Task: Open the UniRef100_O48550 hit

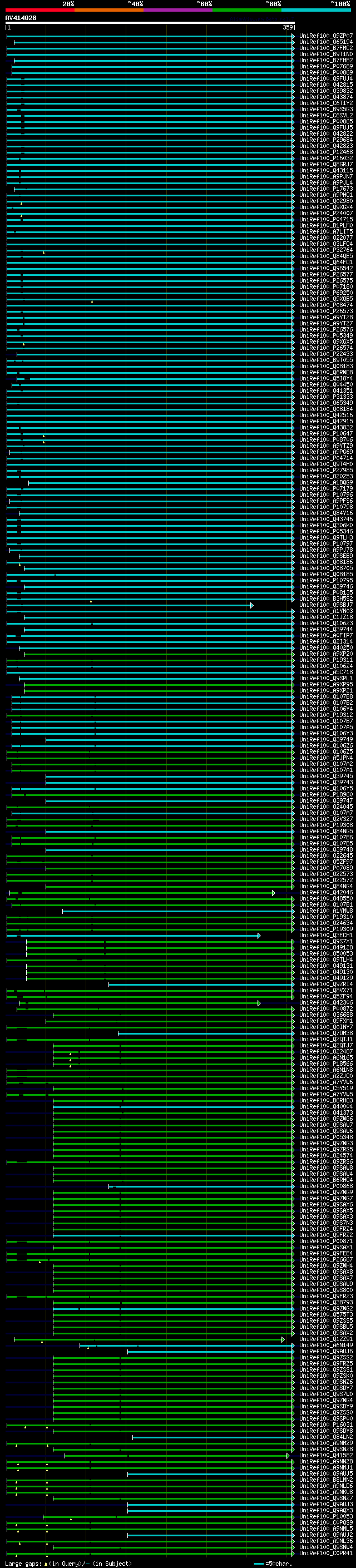Action: [325, 898]
